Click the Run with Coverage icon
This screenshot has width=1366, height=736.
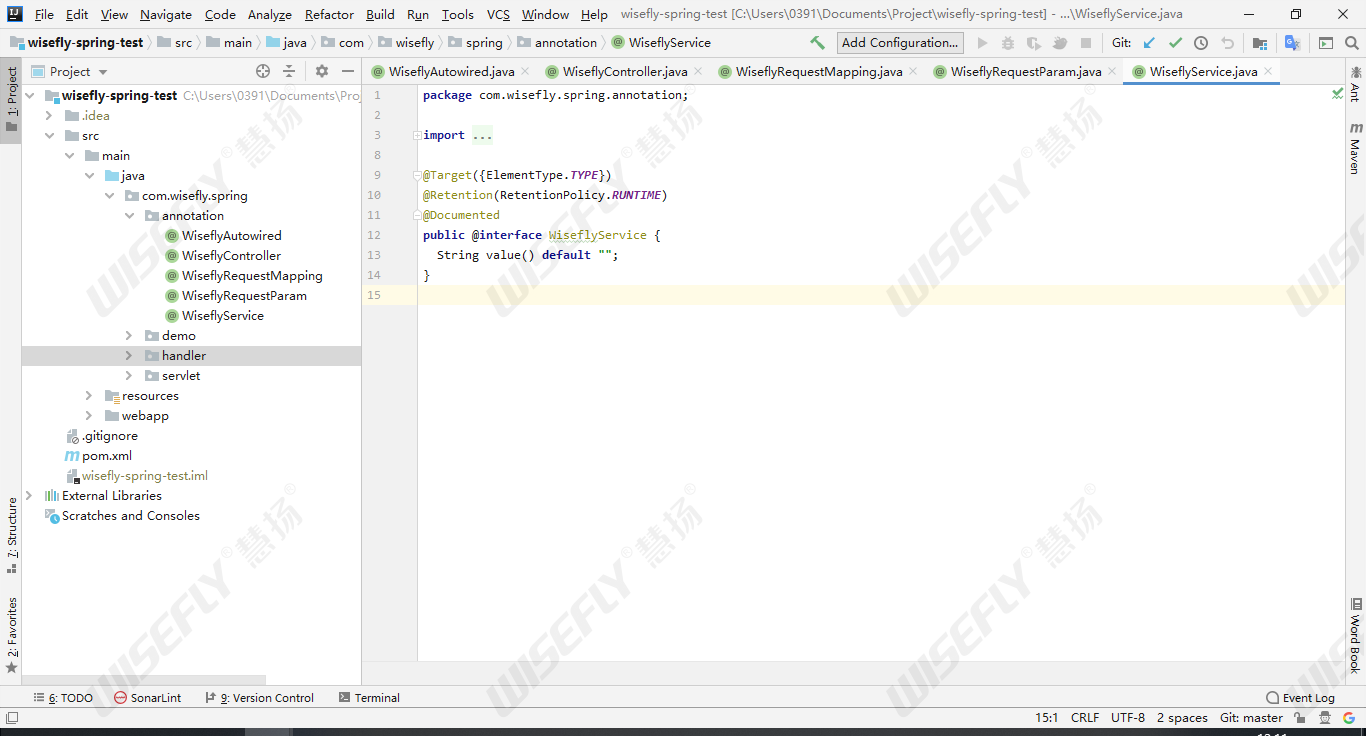pos(1034,43)
